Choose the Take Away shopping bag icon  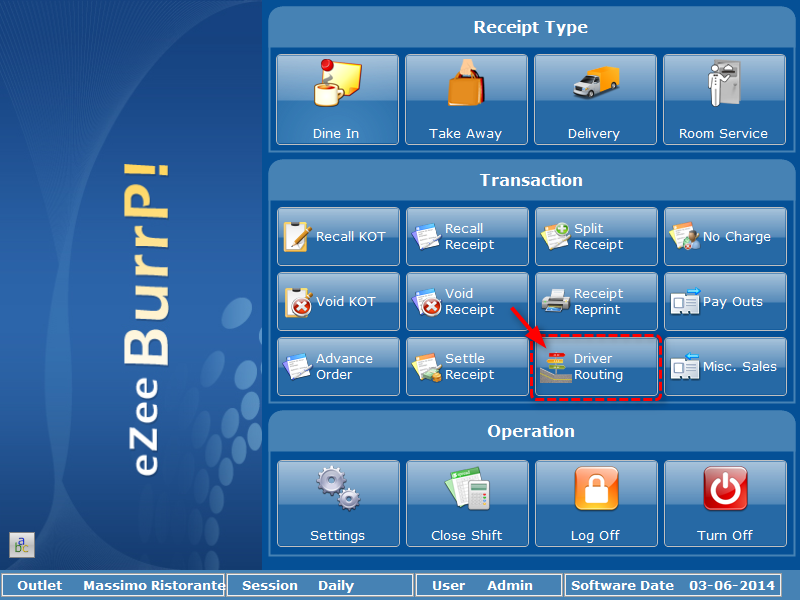466,83
